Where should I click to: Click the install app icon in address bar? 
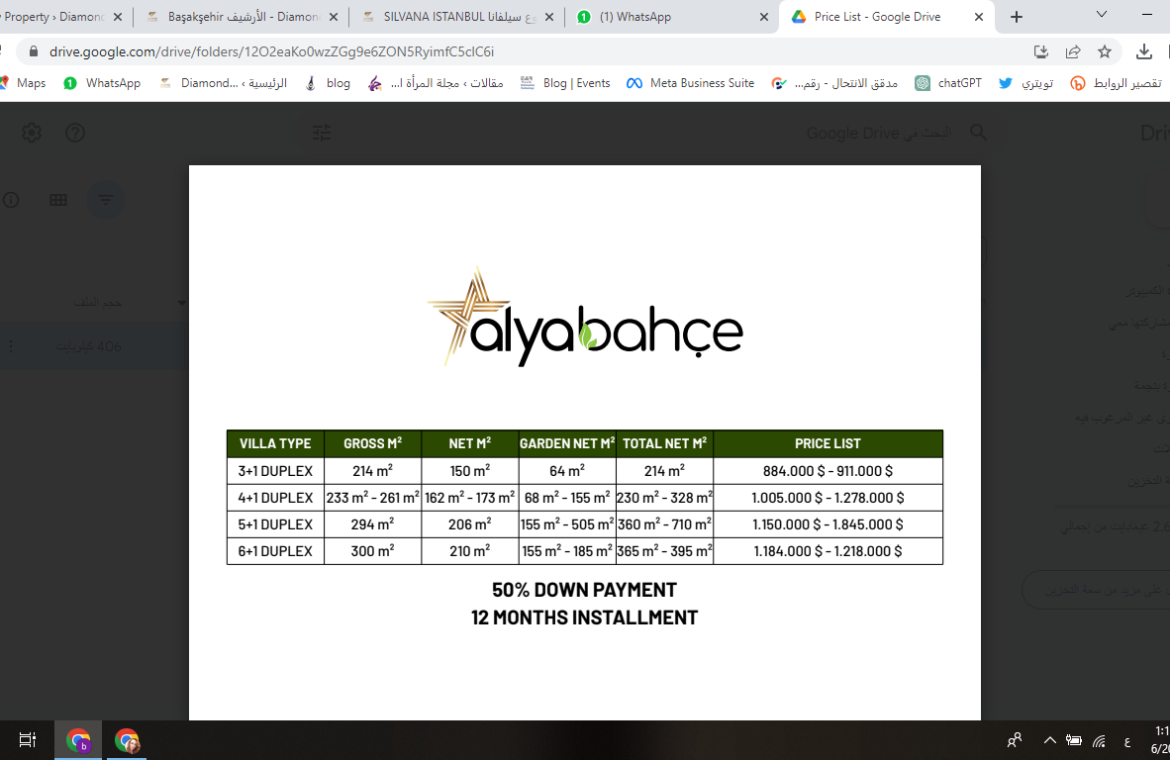1041,51
